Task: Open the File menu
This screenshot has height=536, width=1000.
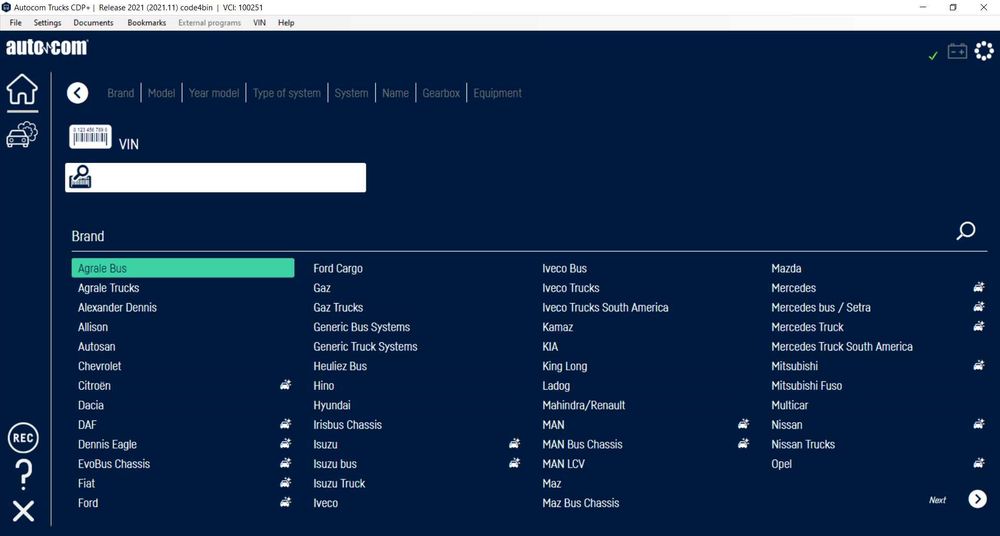Action: click(x=15, y=22)
